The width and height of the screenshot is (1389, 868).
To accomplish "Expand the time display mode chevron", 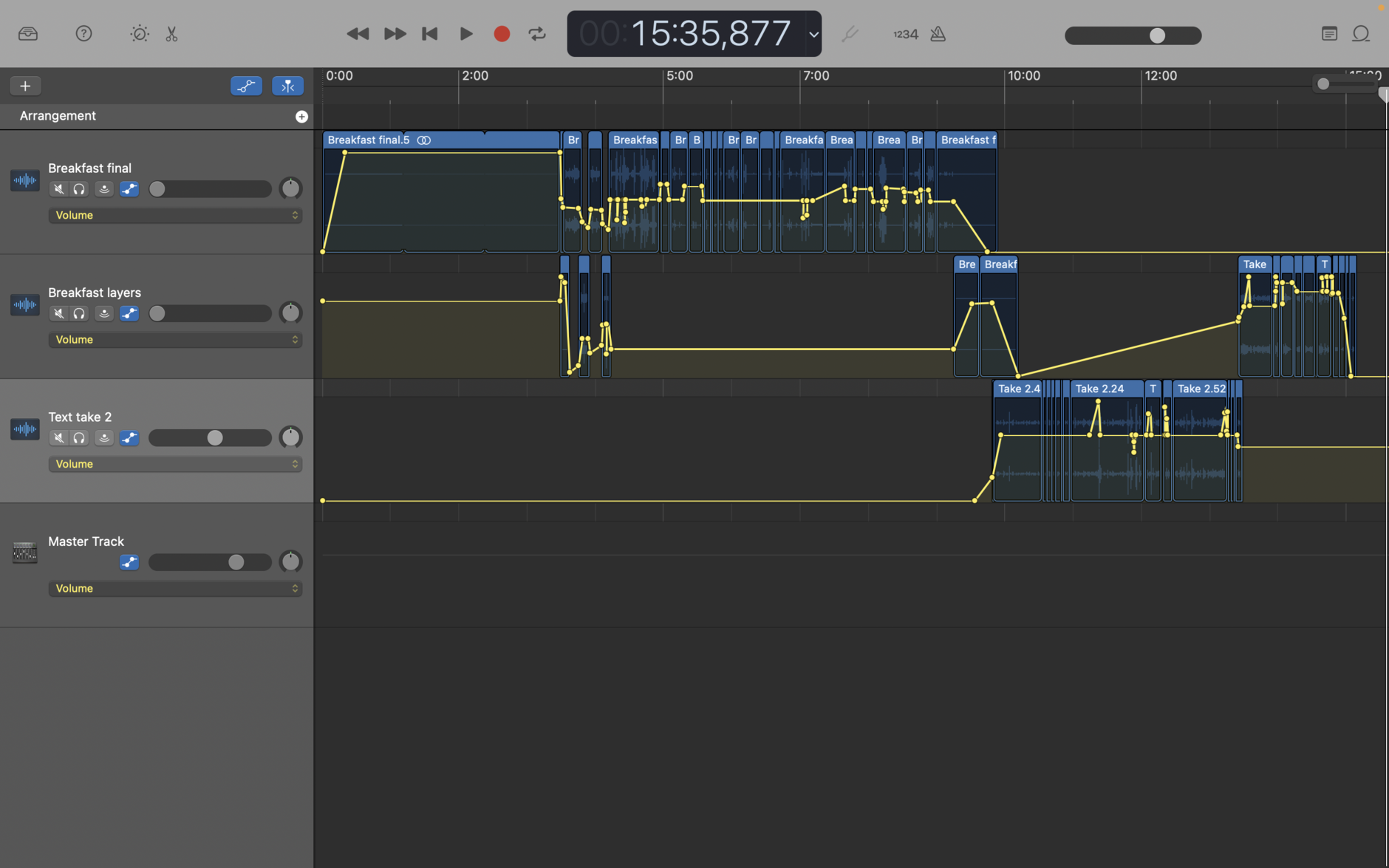I will point(813,34).
